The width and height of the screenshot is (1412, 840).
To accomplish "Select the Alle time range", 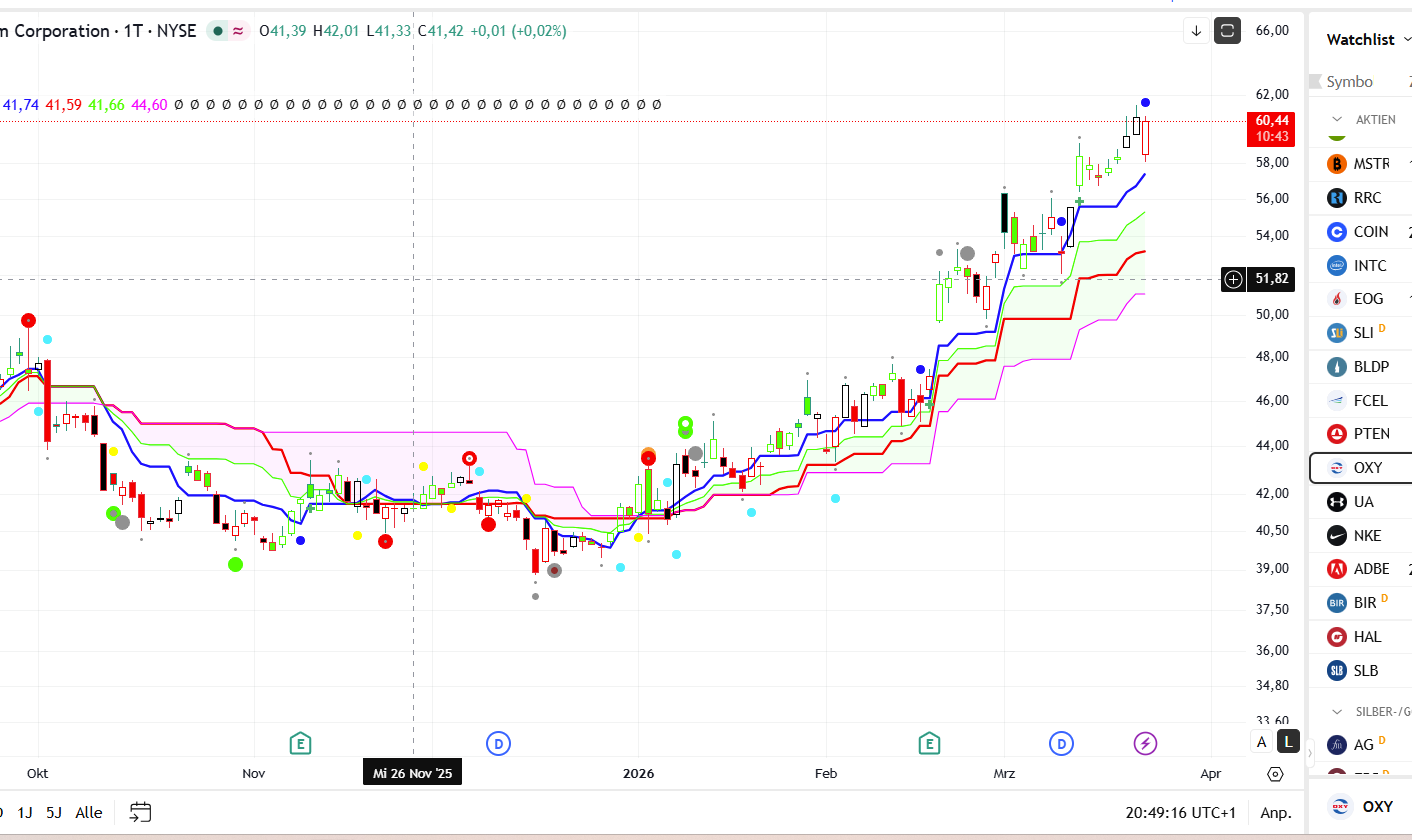I will pyautogui.click(x=89, y=812).
